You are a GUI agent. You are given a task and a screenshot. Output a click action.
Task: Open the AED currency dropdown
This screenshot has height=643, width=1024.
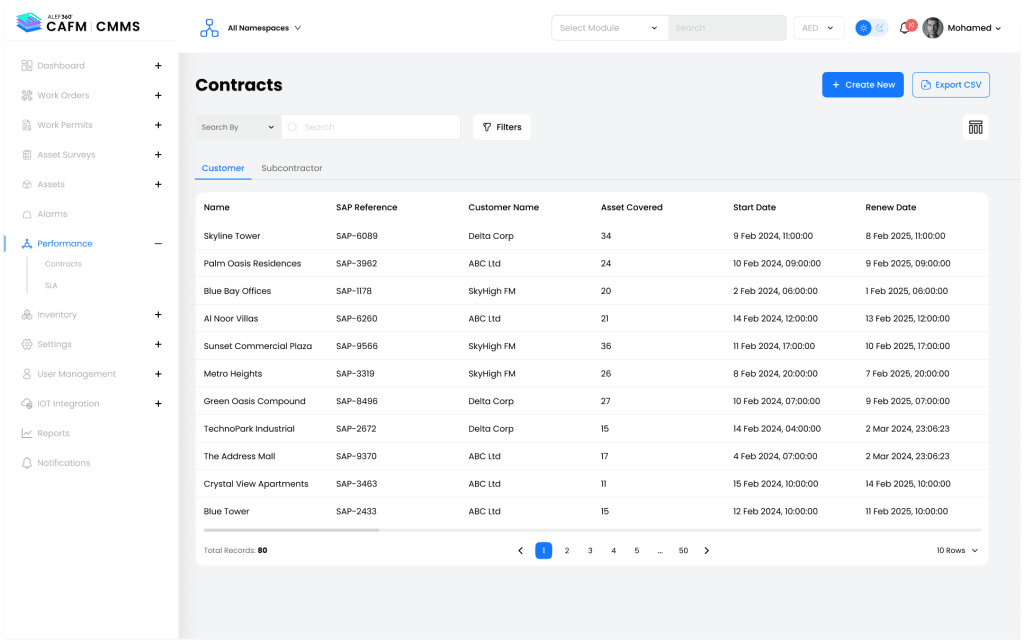[818, 28]
